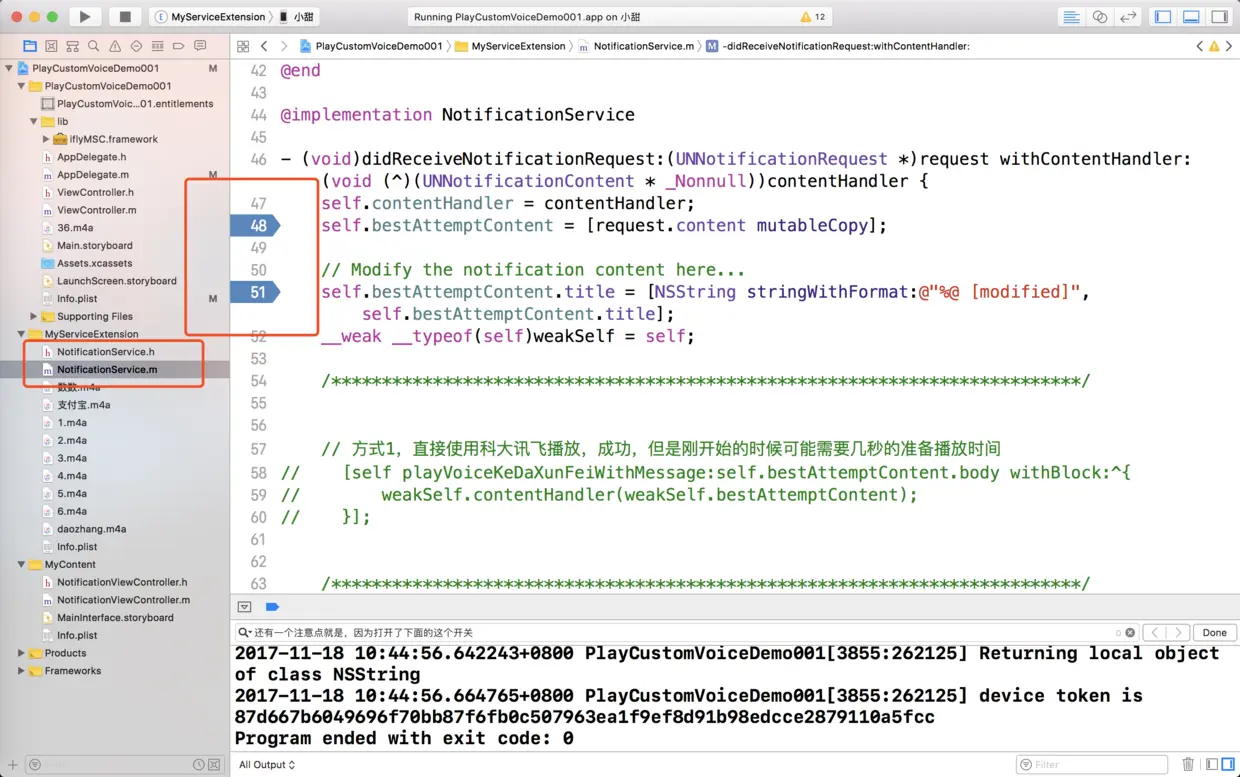The image size is (1240, 777).
Task: Toggle the Utilities panel visibility
Action: point(1219,17)
